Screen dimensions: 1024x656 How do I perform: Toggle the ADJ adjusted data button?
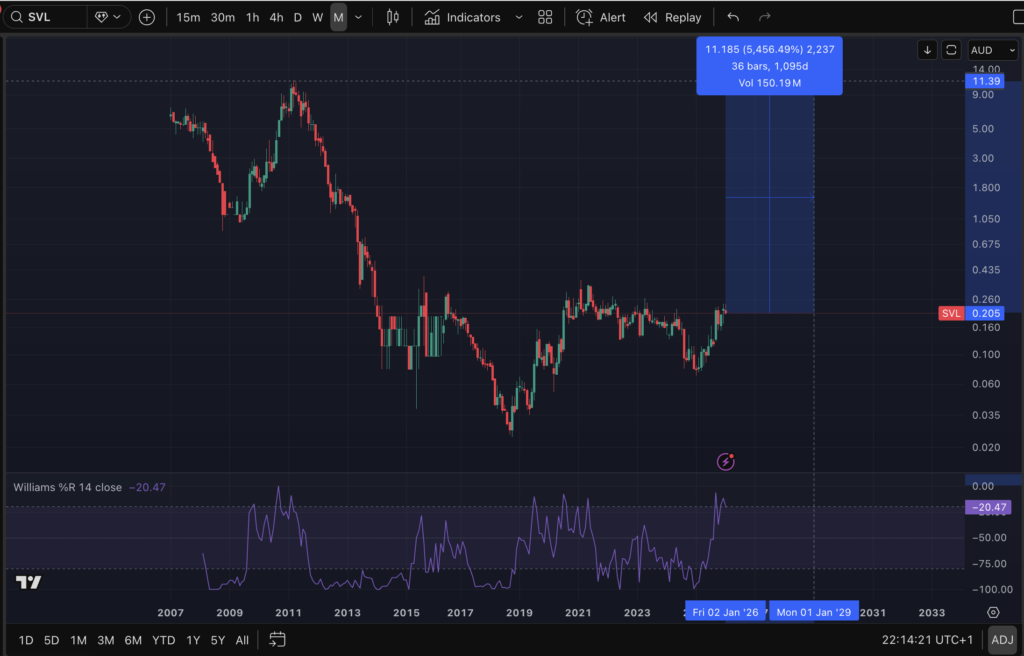(1002, 639)
